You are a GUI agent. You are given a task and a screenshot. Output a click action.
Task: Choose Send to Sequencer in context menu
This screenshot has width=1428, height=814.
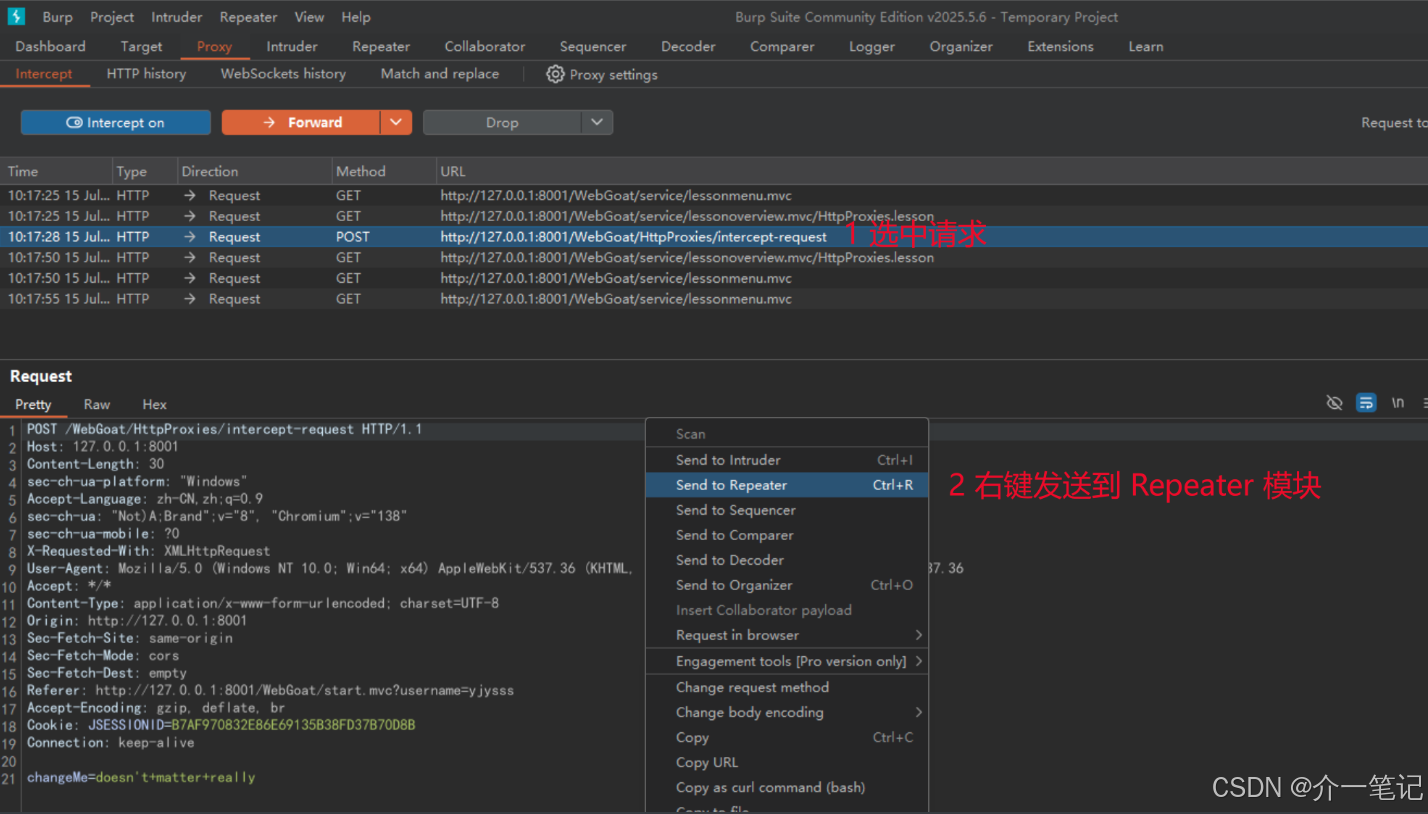(787, 510)
